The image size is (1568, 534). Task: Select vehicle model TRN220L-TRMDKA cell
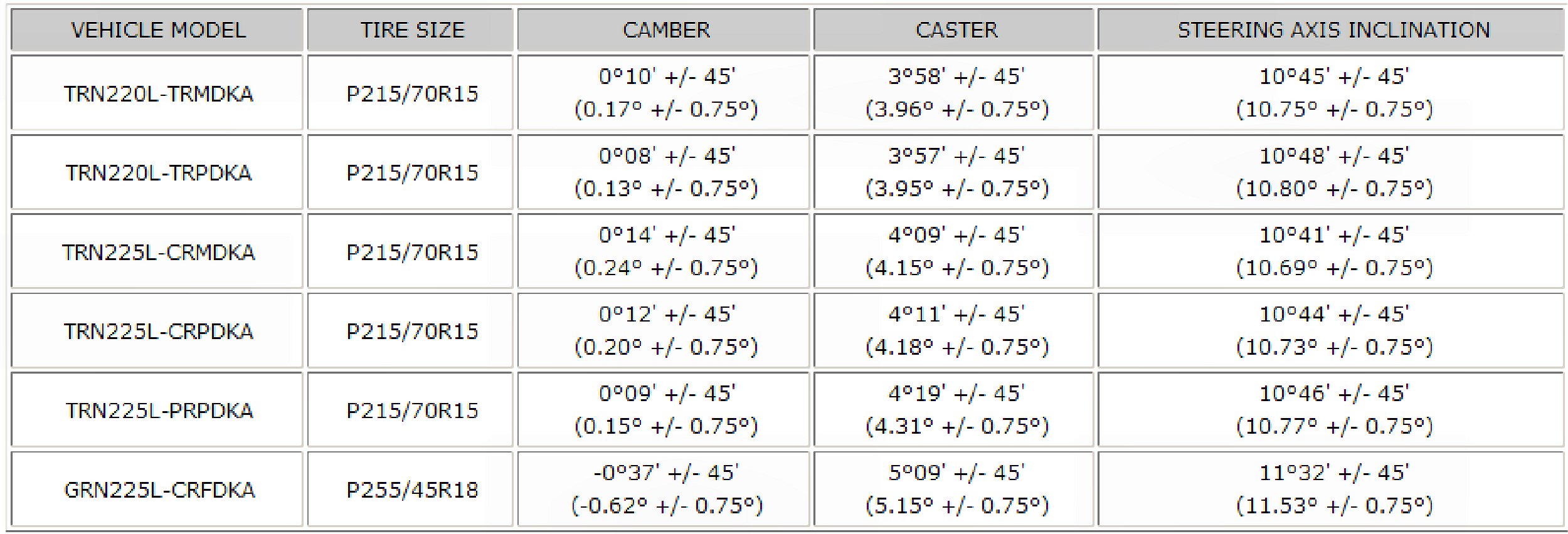pyautogui.click(x=157, y=93)
